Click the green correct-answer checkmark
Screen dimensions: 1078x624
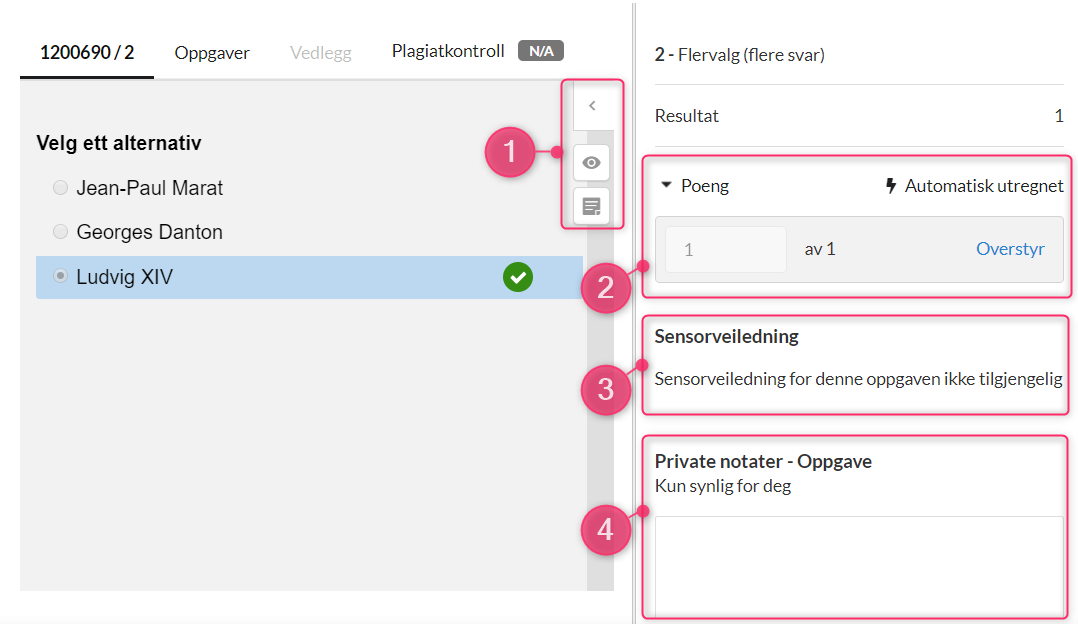[x=518, y=278]
